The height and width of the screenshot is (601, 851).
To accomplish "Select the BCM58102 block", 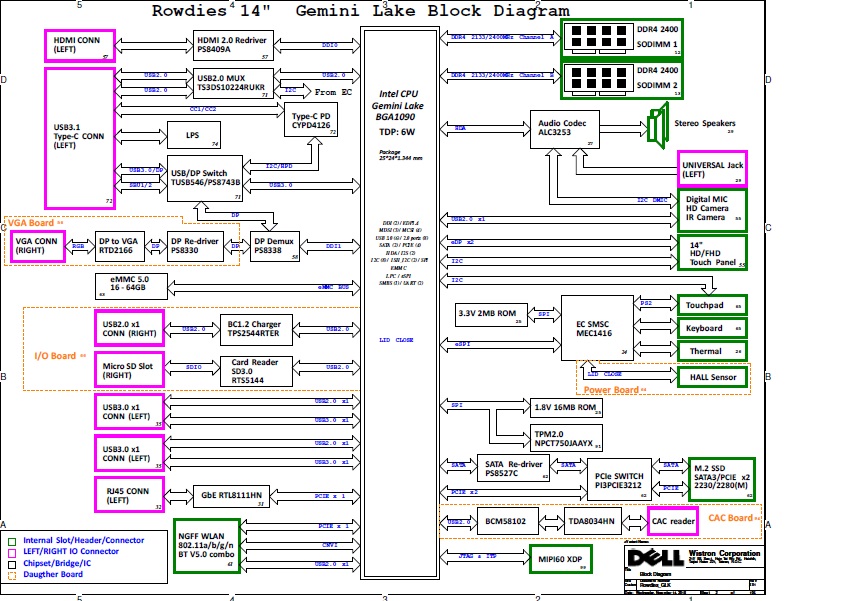I will [x=507, y=521].
